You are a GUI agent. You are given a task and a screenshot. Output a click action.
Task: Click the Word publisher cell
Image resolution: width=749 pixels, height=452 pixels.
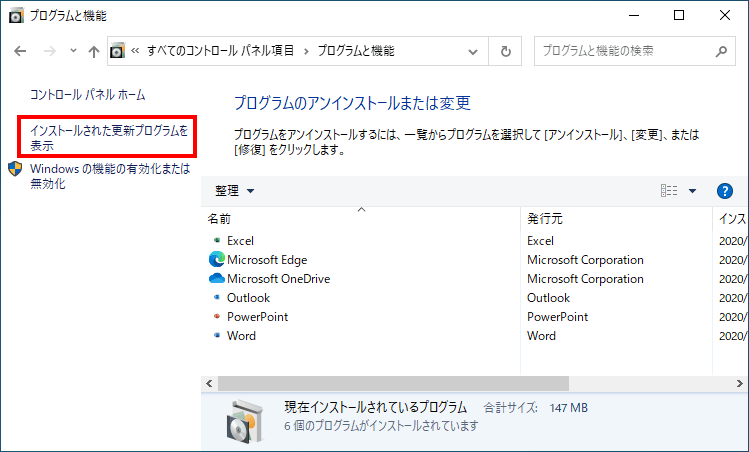[x=541, y=336]
